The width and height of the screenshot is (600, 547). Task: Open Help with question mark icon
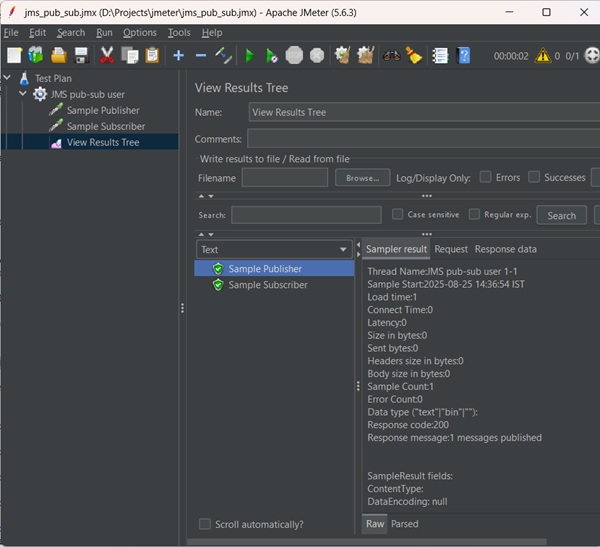click(463, 56)
